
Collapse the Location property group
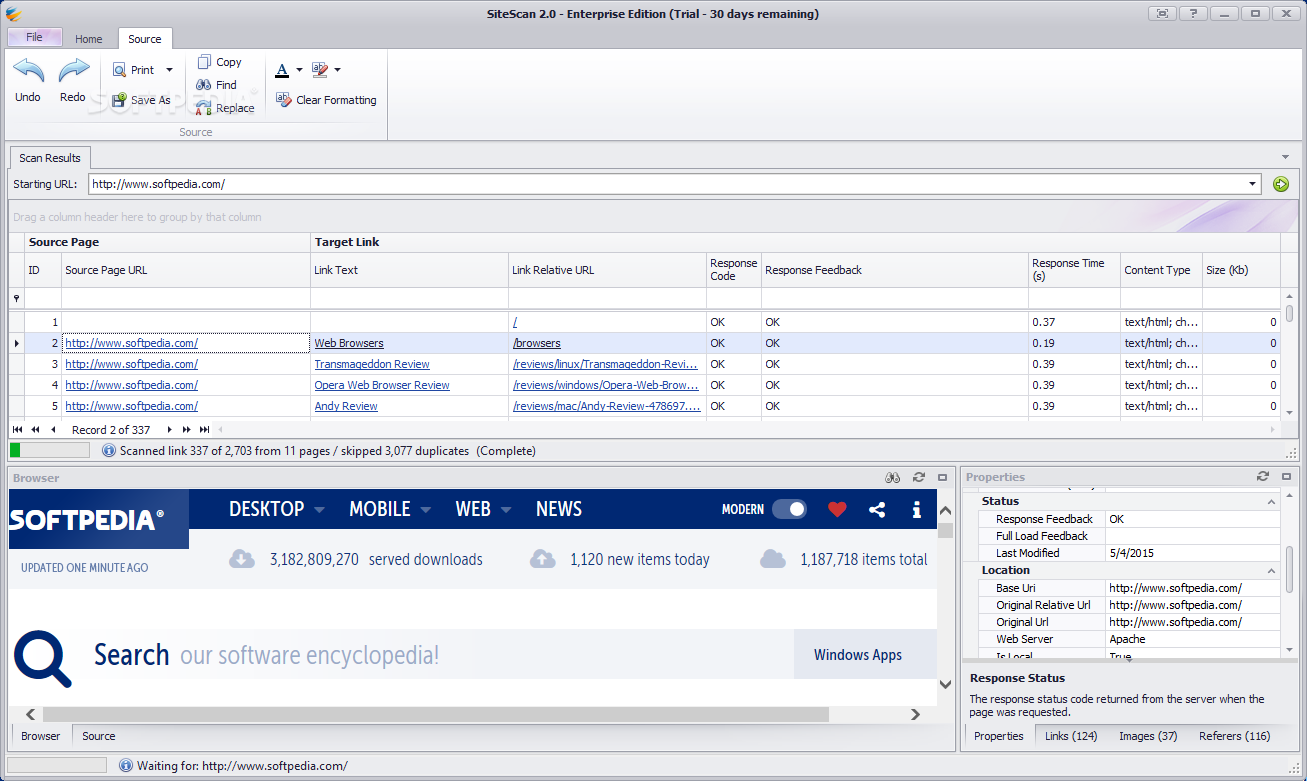1272,571
